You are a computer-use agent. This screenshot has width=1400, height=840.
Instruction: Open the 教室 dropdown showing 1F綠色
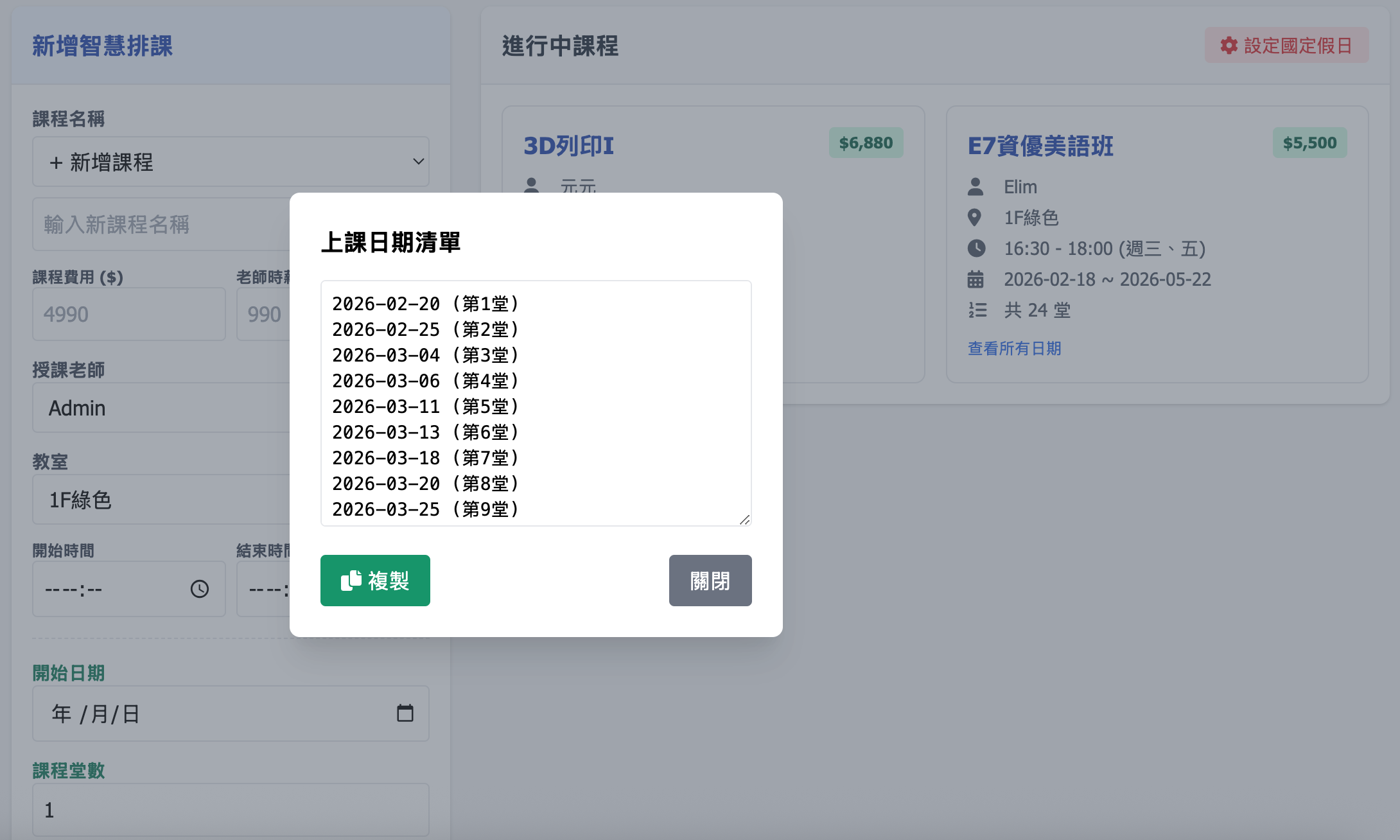161,500
